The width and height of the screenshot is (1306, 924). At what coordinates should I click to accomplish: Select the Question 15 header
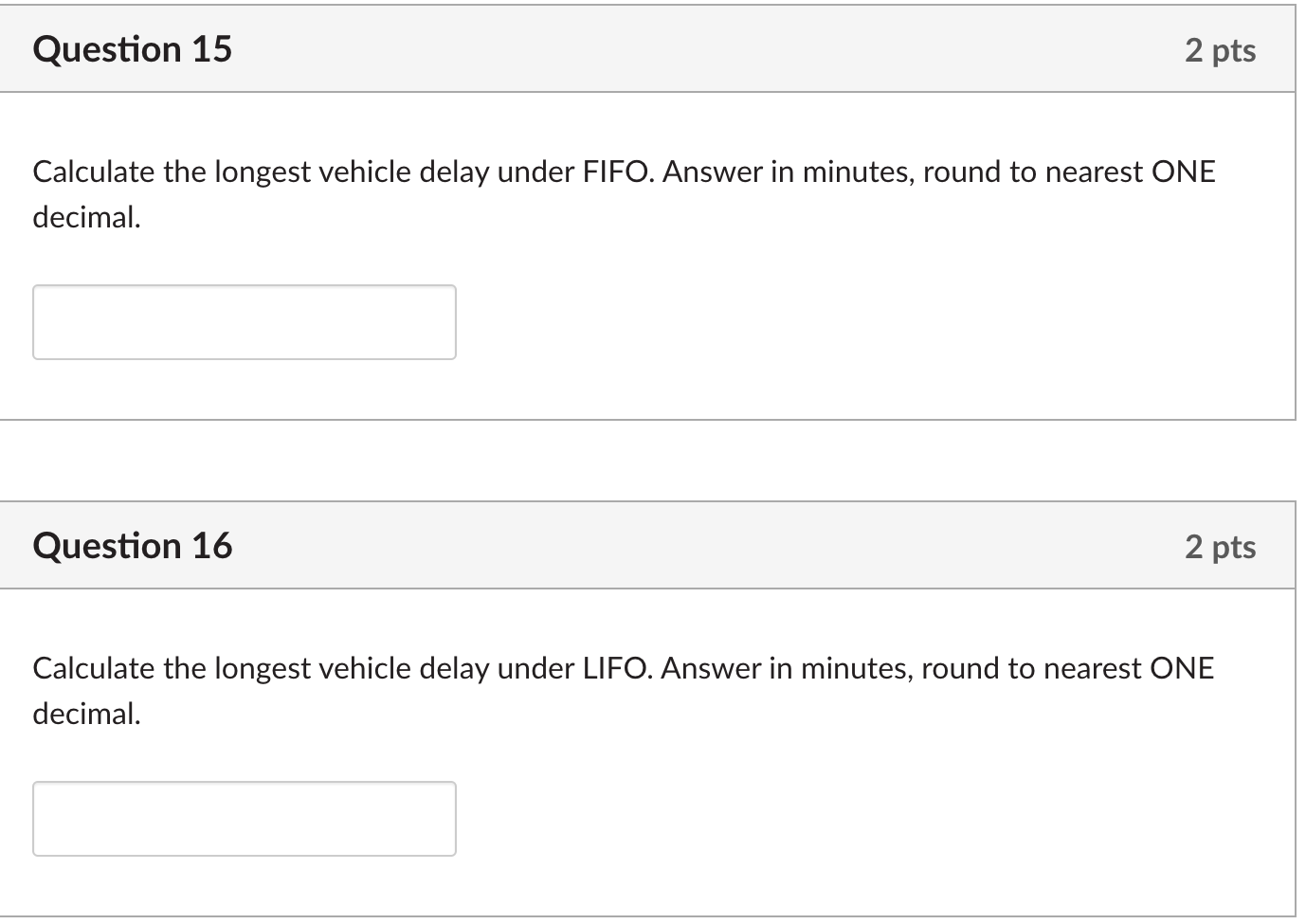click(132, 49)
